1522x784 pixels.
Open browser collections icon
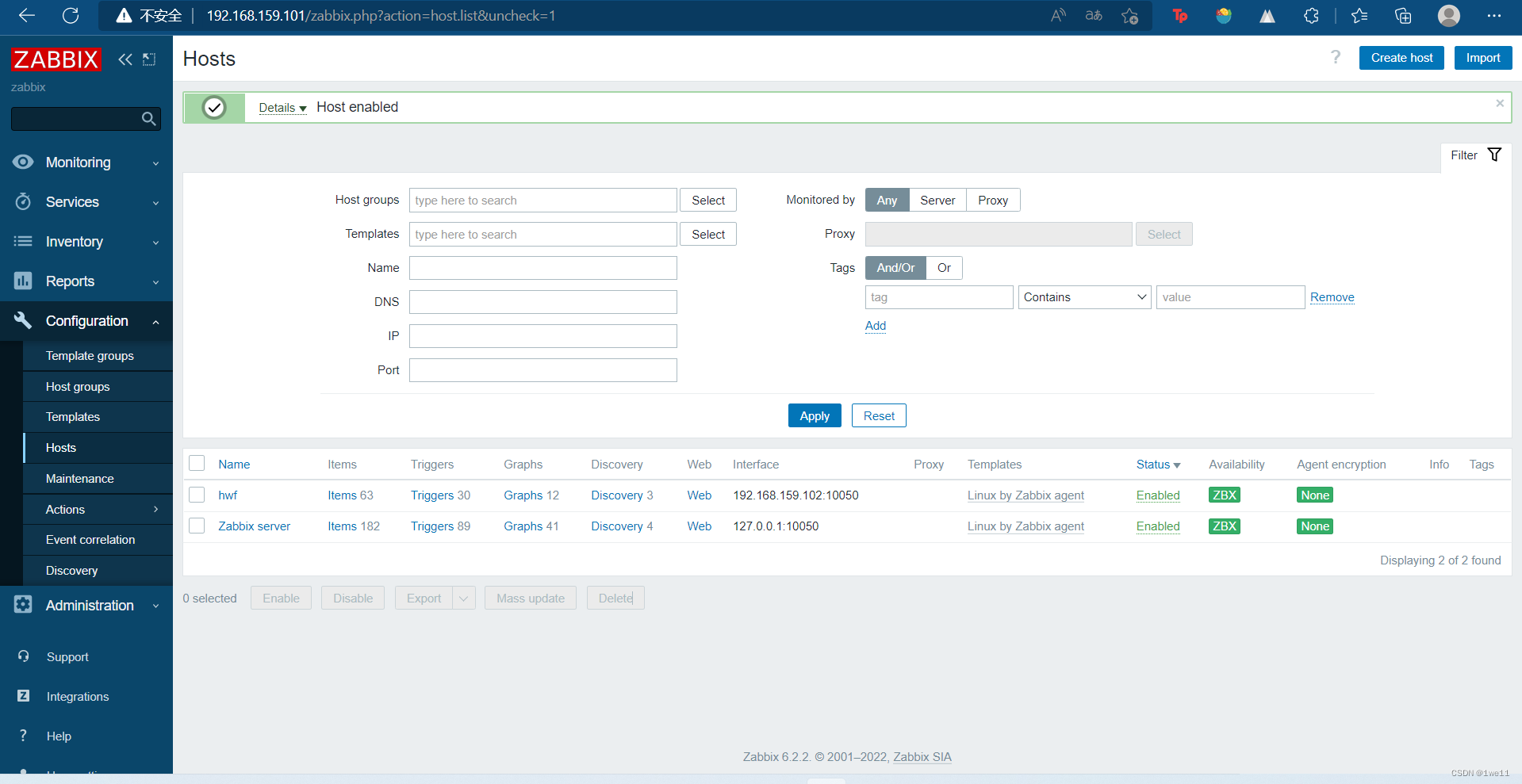tap(1403, 16)
